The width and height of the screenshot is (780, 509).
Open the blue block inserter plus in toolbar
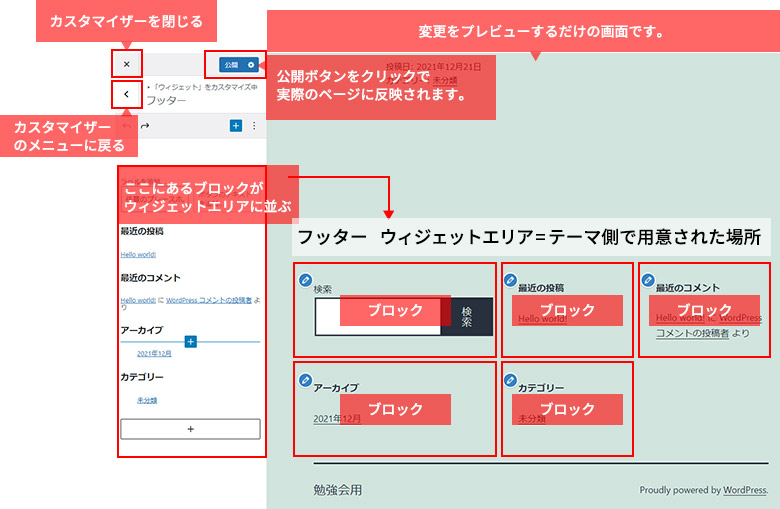236,126
